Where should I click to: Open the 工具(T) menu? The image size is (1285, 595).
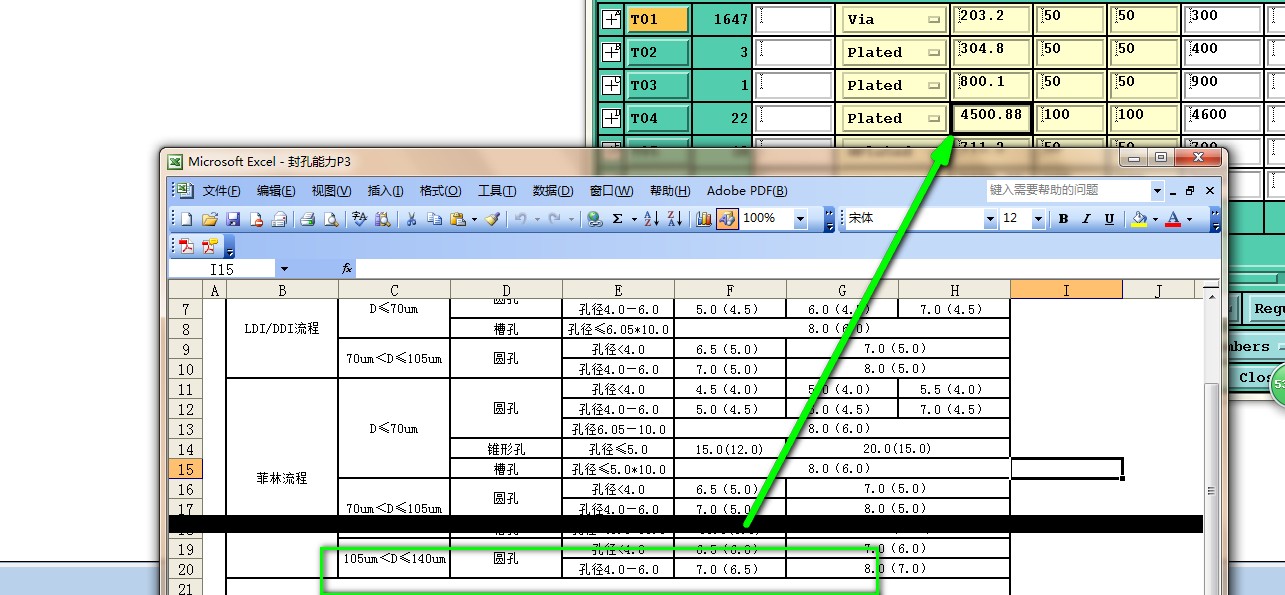pos(497,190)
